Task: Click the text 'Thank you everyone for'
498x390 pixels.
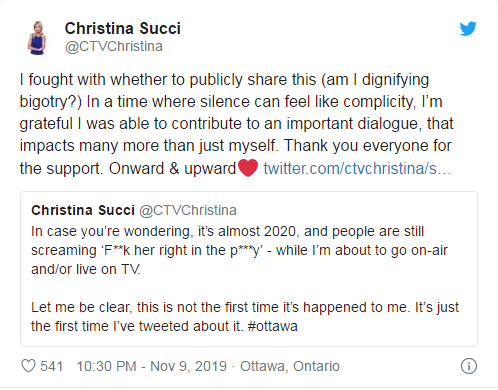Action: pyautogui.click(x=368, y=146)
